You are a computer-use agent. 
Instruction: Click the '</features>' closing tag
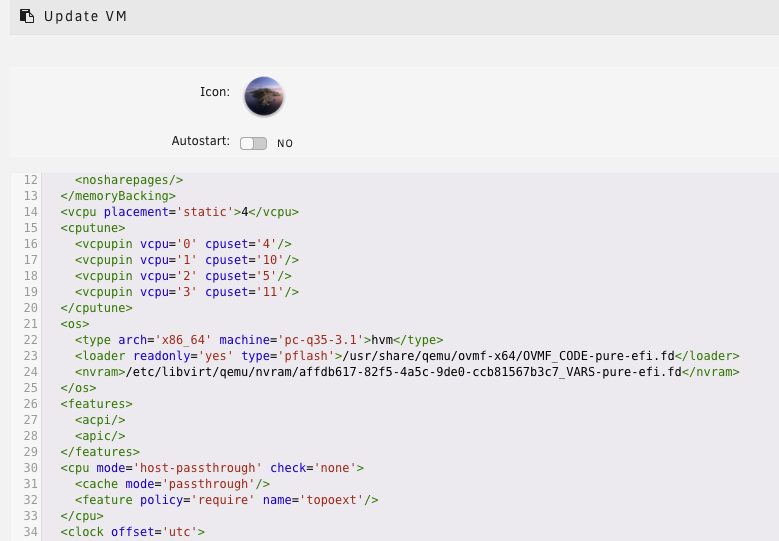tap(100, 452)
